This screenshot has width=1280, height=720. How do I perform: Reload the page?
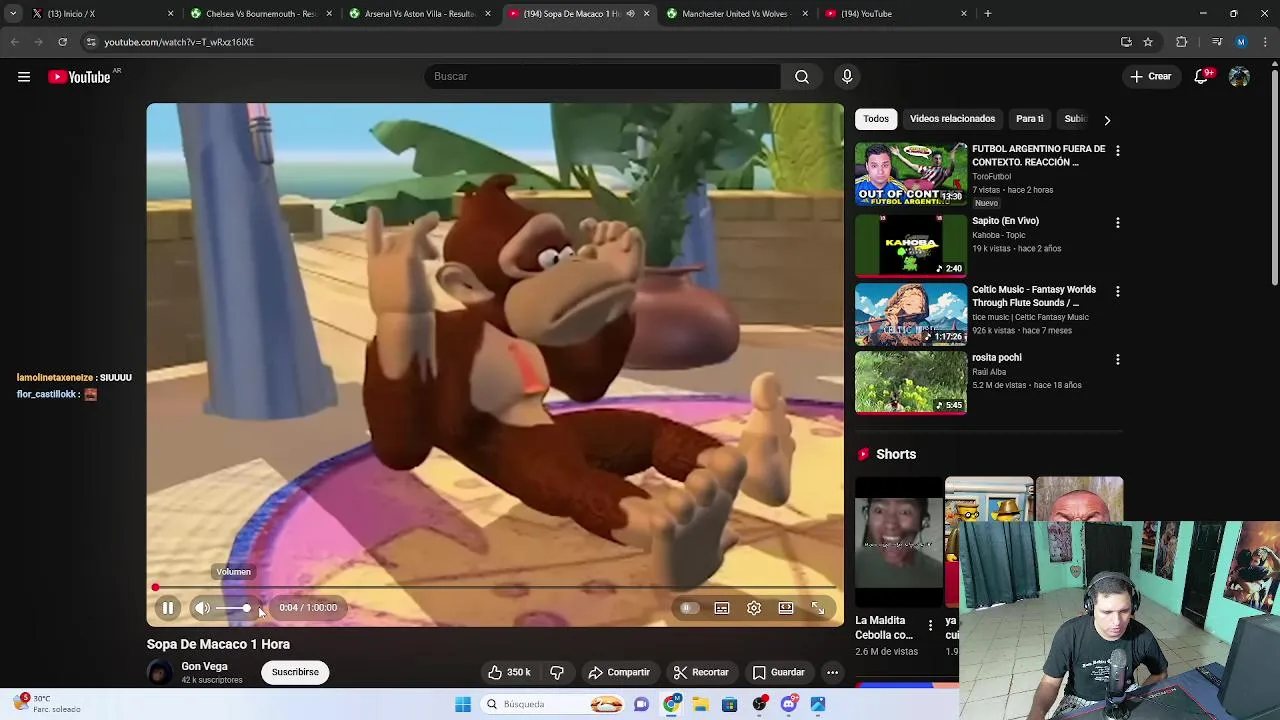pyautogui.click(x=62, y=42)
